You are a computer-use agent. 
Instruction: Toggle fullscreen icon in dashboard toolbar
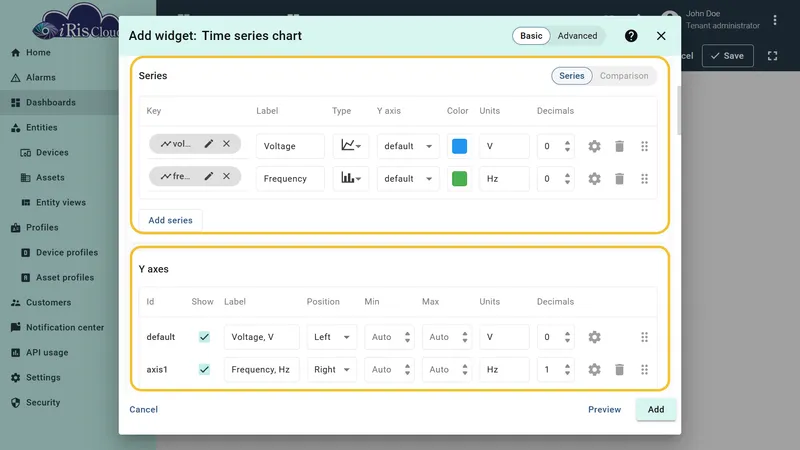(772, 56)
